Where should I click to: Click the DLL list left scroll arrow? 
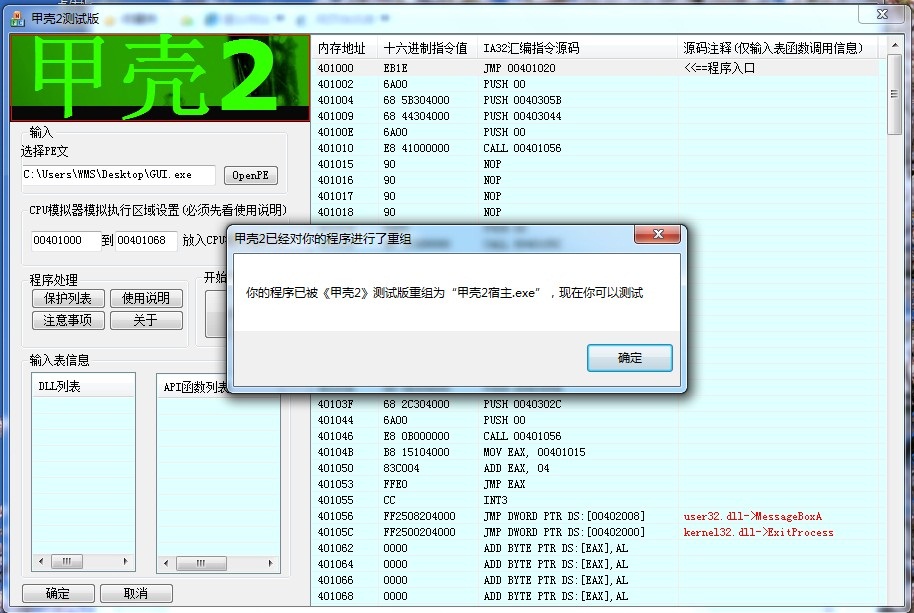click(x=40, y=562)
